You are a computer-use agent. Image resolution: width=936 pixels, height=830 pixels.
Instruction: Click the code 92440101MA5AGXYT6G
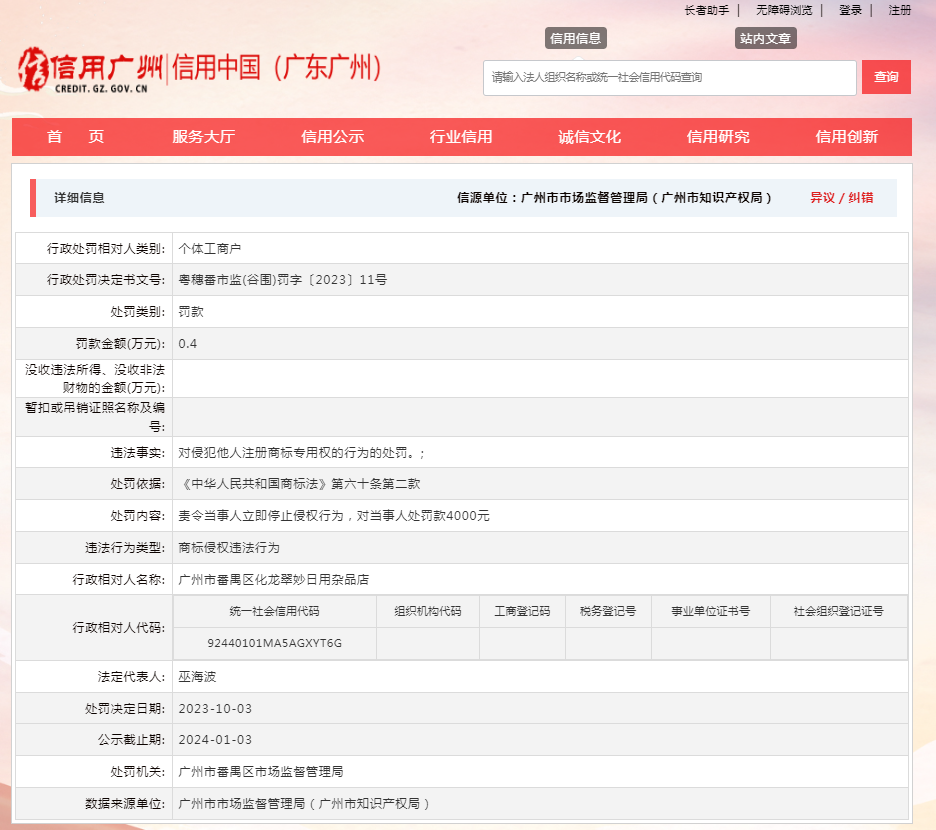click(275, 643)
